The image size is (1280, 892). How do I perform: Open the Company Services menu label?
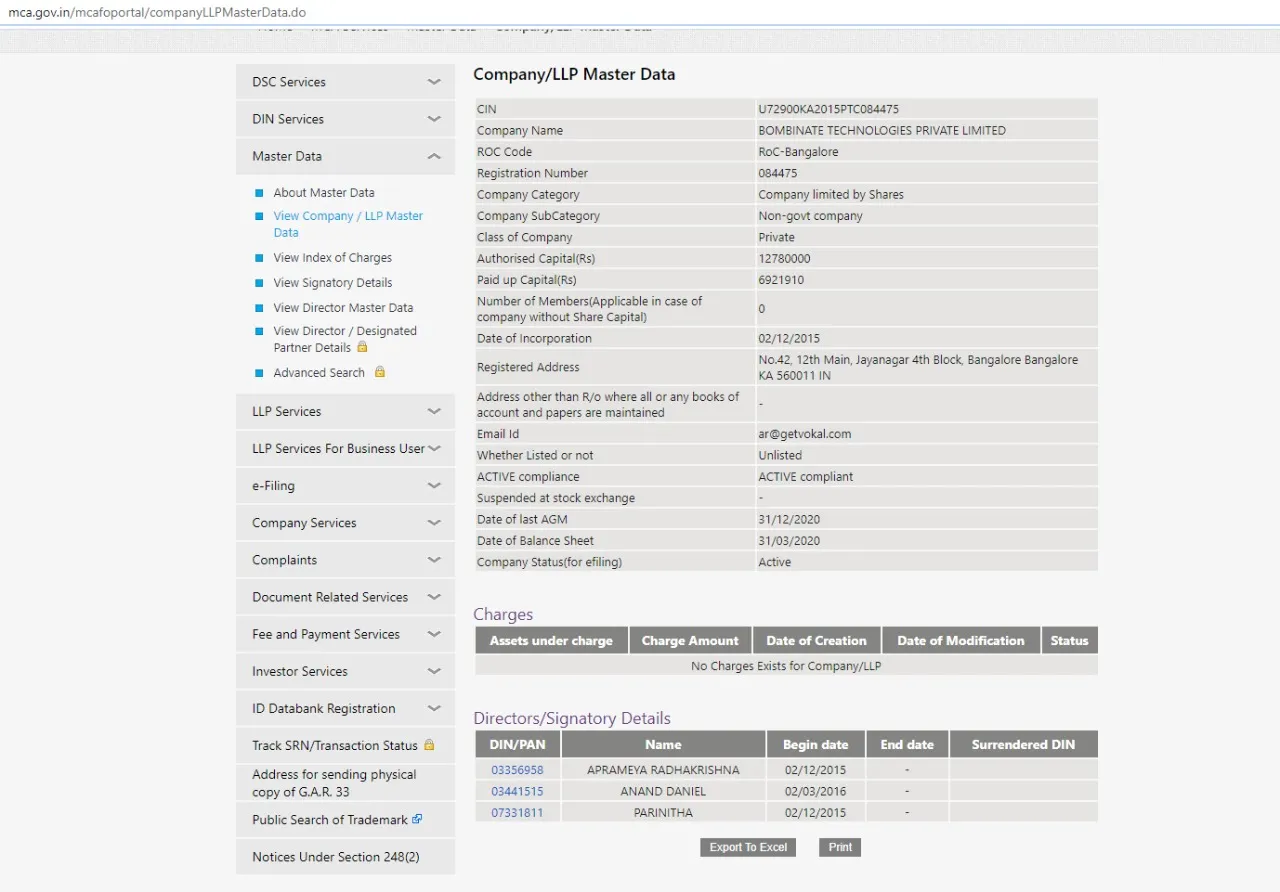[x=304, y=523]
